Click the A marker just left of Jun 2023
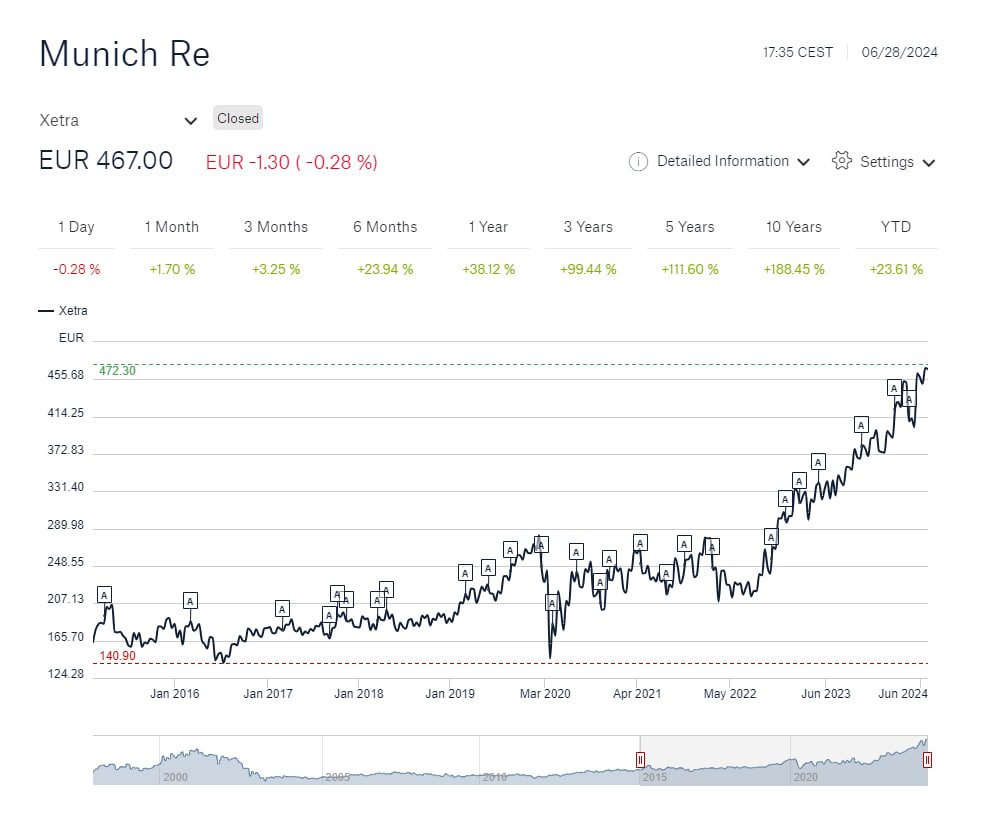This screenshot has height=822, width=1000. tap(818, 462)
